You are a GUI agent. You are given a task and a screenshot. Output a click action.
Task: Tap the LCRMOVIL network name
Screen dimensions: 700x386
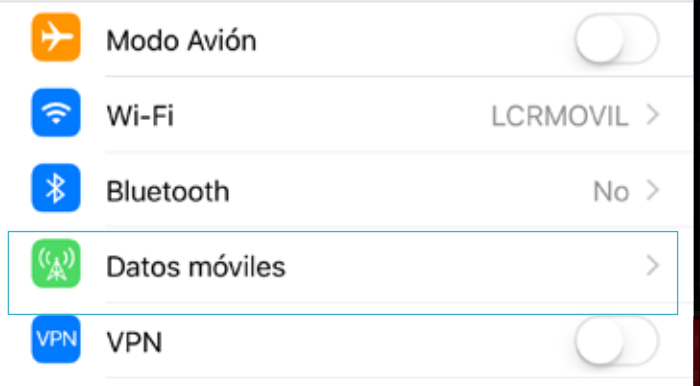[560, 116]
